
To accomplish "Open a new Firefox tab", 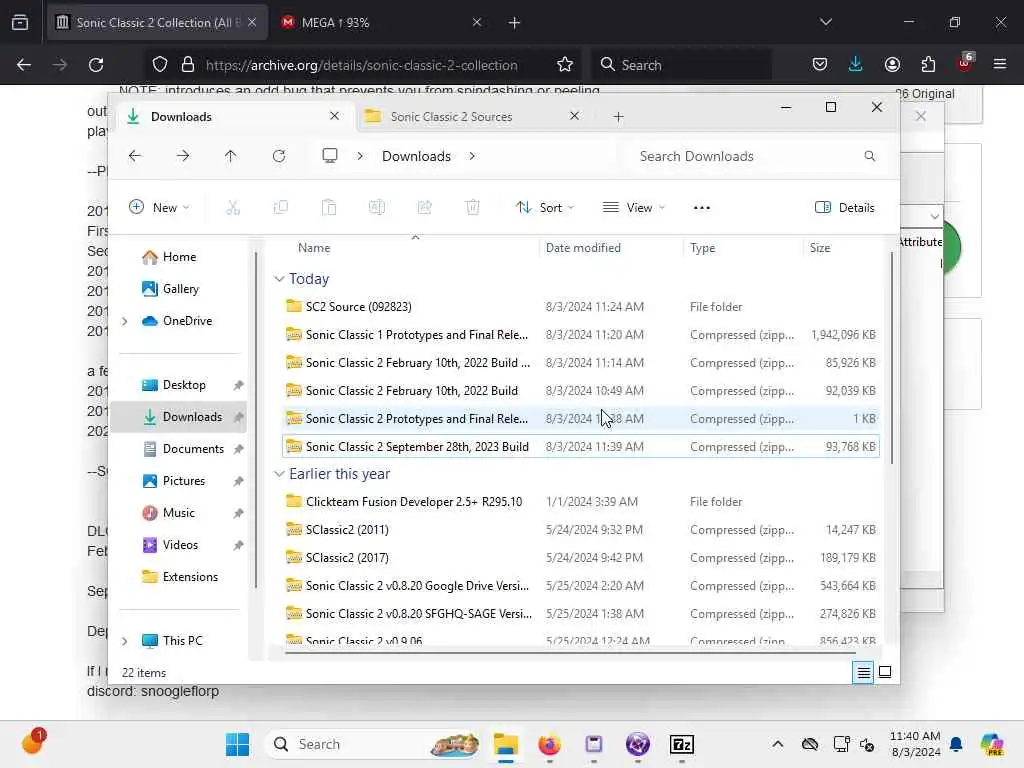I will pyautogui.click(x=514, y=23).
